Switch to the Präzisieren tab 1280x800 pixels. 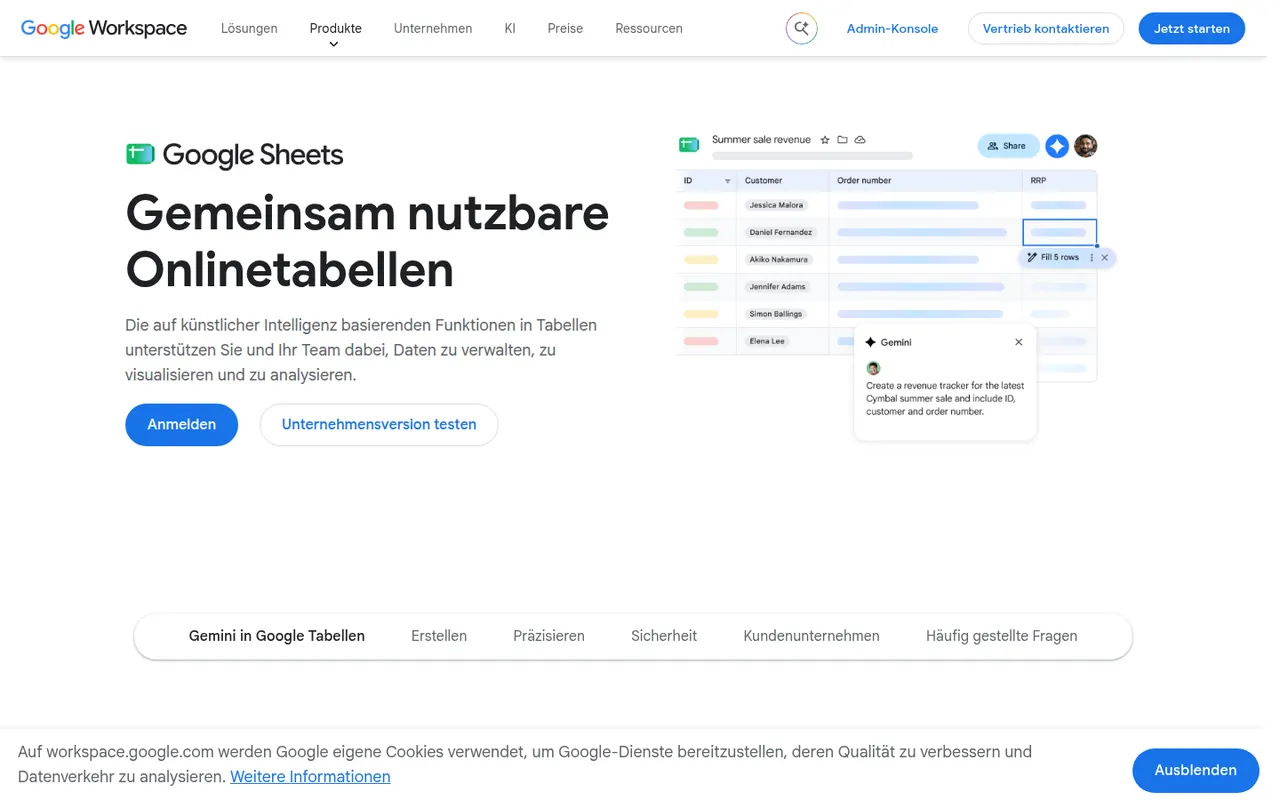point(549,636)
